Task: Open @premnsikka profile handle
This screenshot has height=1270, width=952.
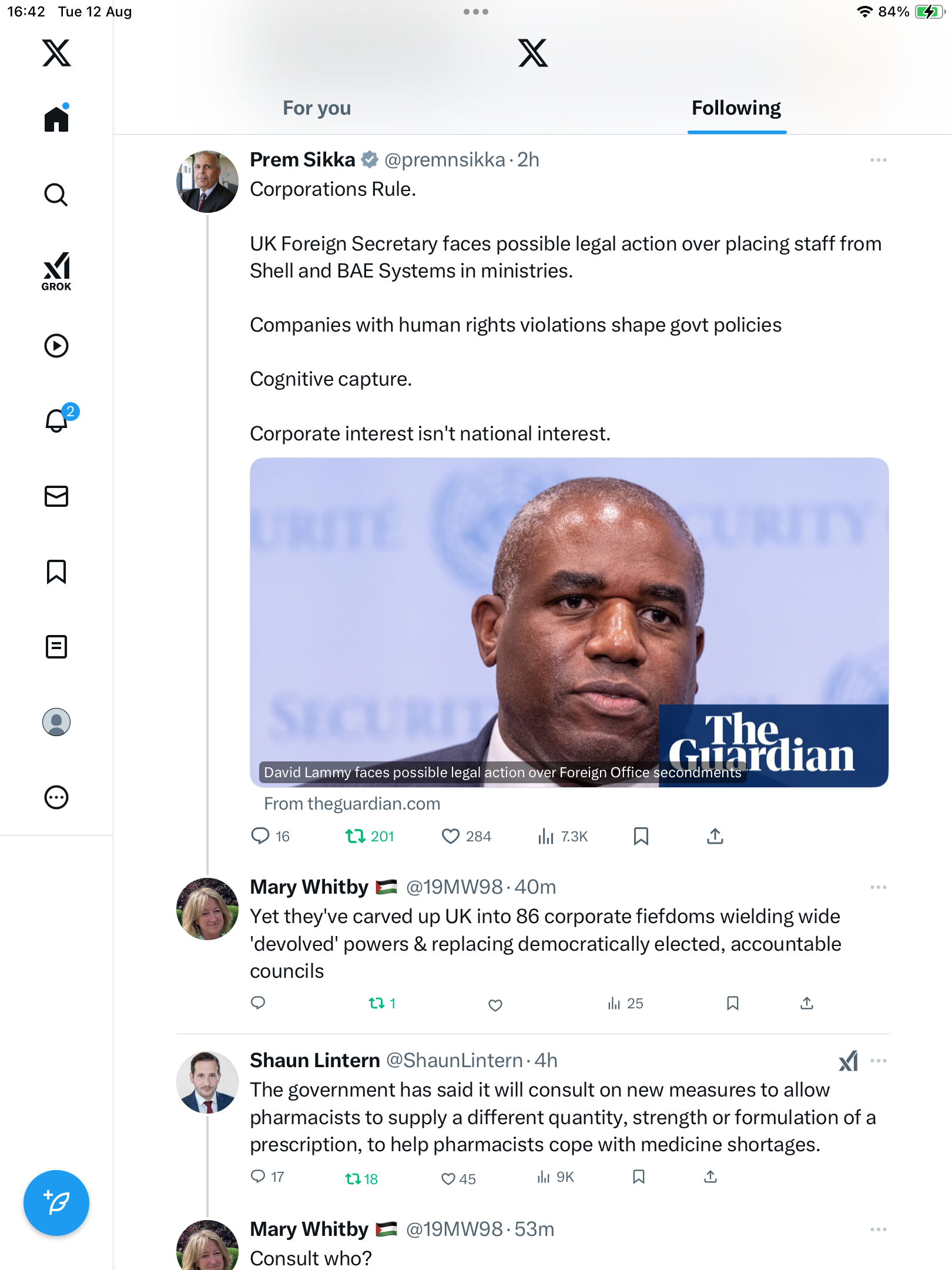Action: [445, 160]
